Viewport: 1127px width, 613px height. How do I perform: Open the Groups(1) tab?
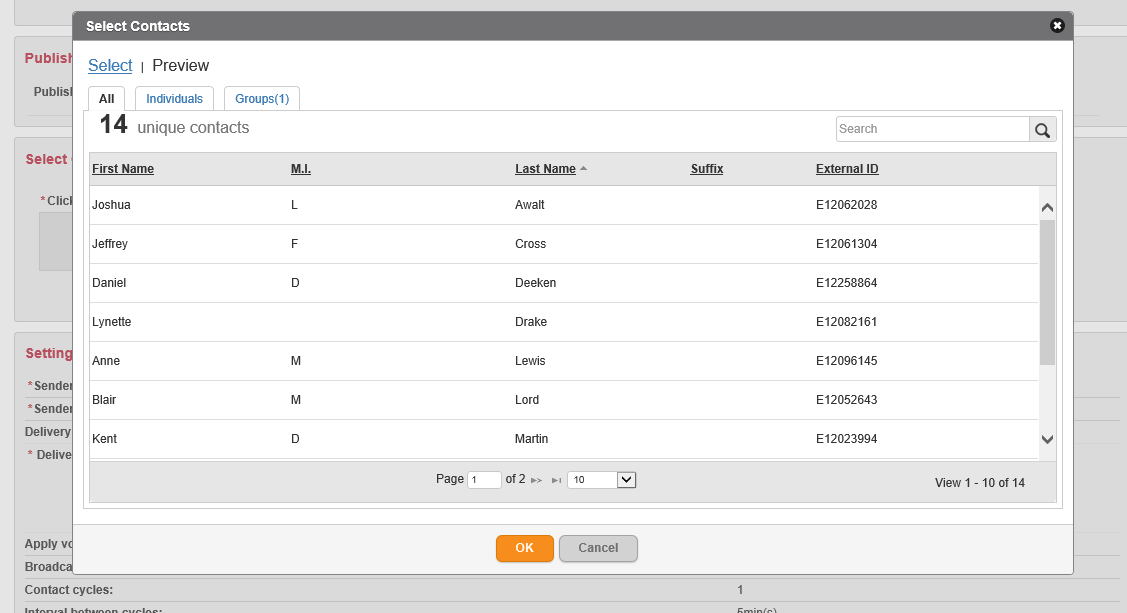tap(262, 99)
